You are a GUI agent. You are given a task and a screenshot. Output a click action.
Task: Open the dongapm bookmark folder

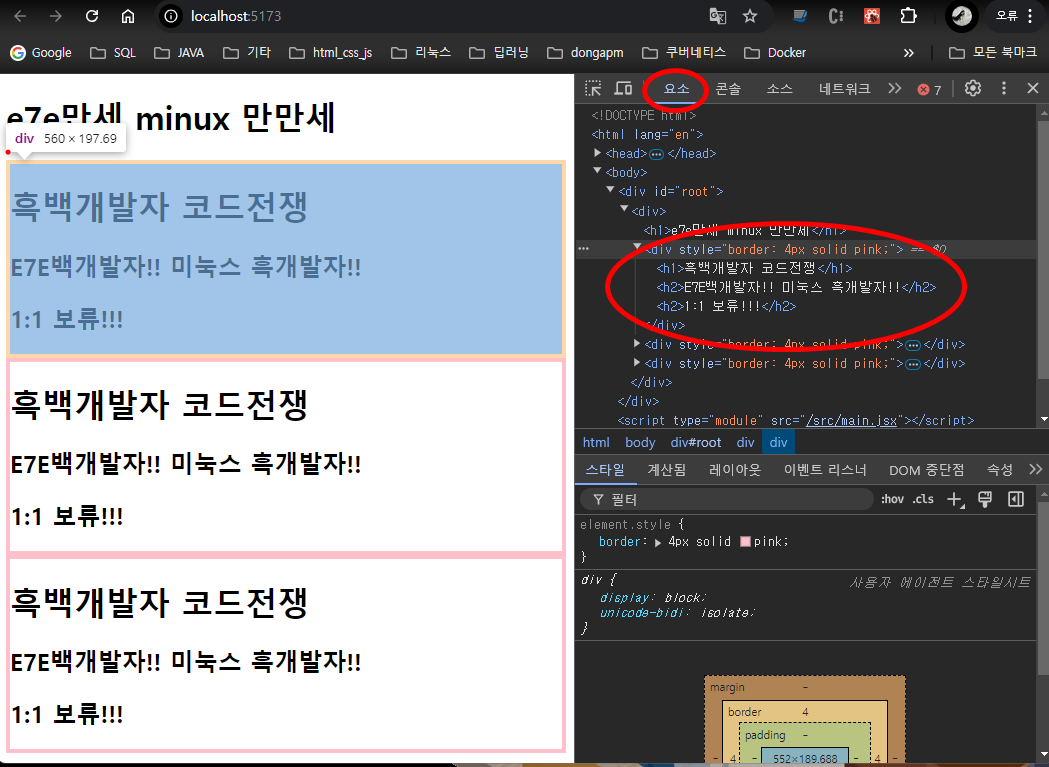coord(585,53)
